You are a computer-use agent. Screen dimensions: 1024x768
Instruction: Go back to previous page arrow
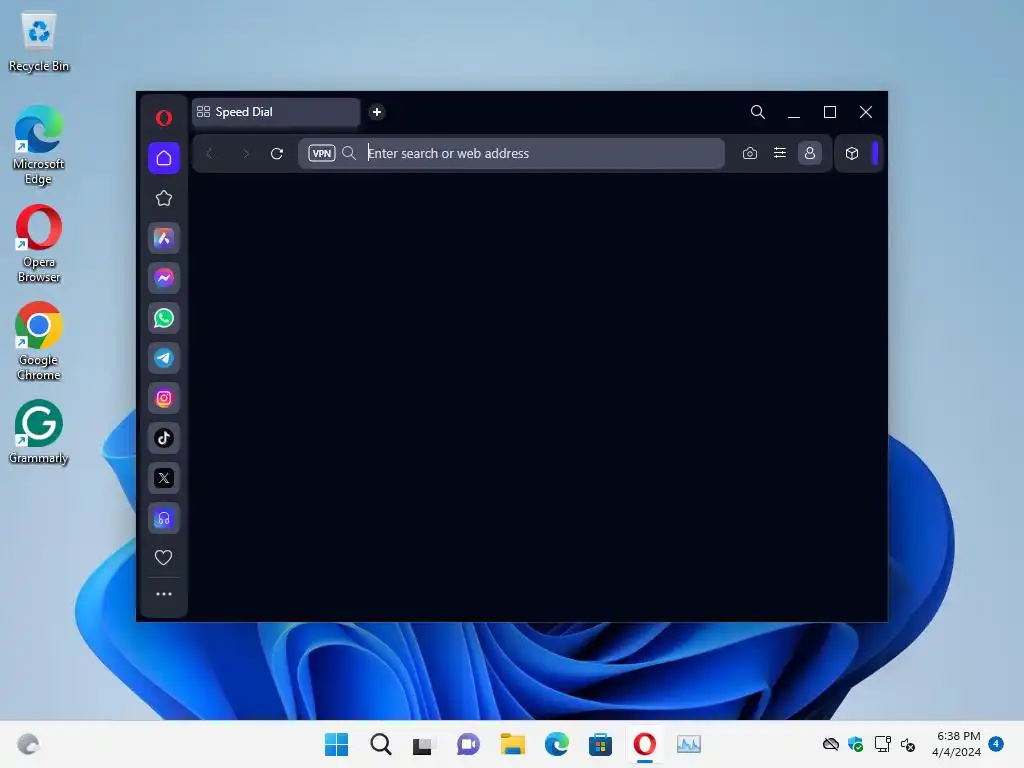coord(210,153)
